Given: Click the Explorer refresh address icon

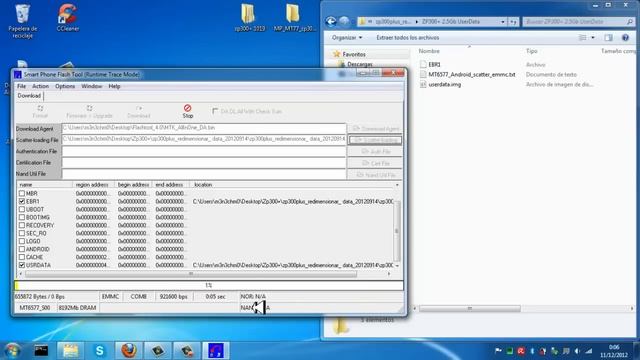Looking at the screenshot, I should [513, 22].
